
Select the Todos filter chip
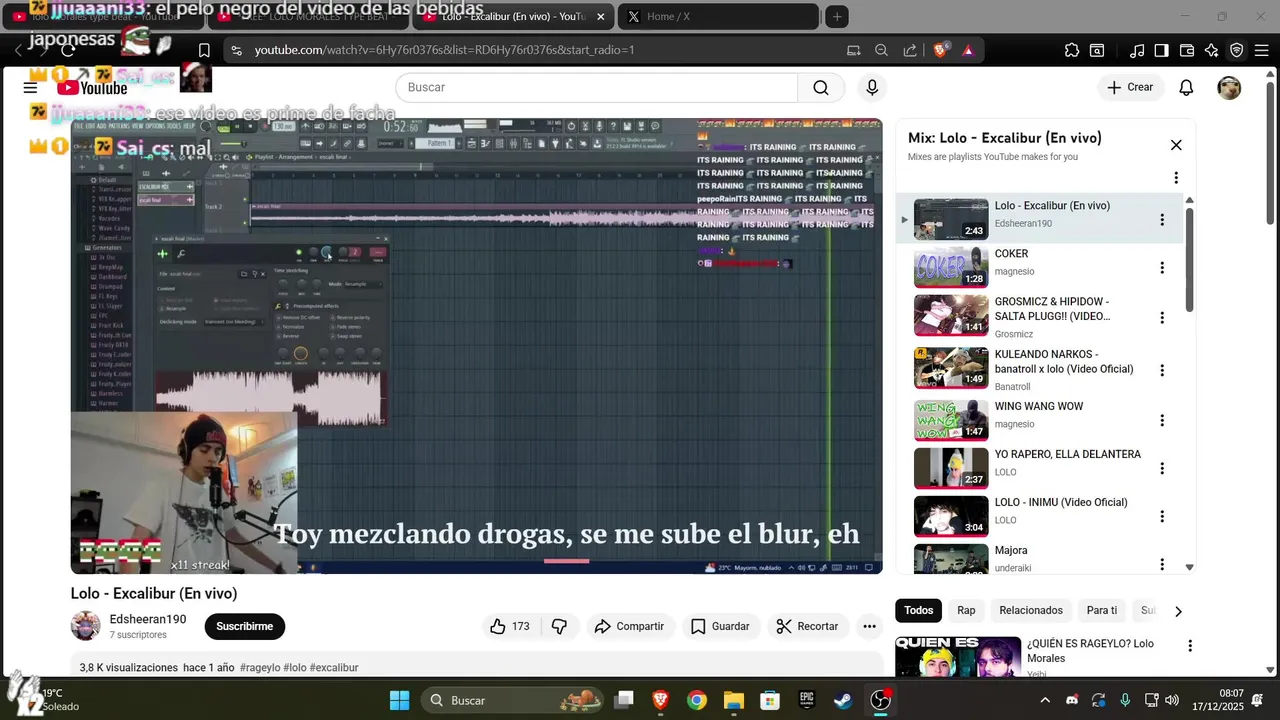click(919, 610)
